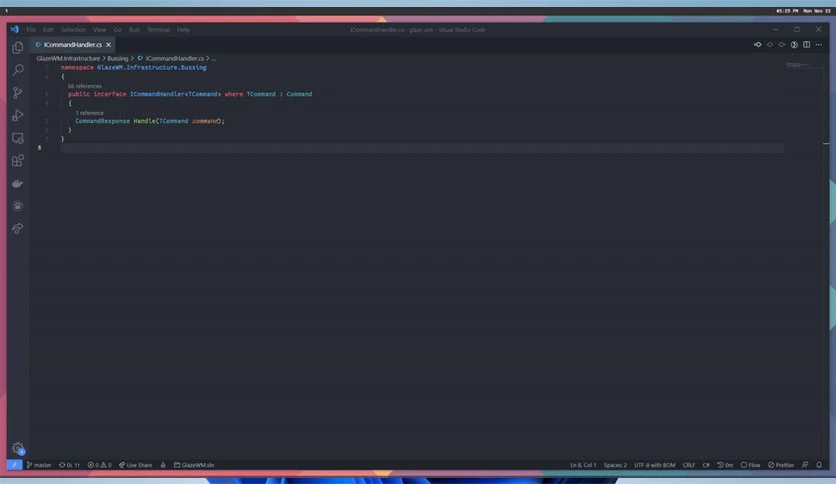Screen dimensions: 836x484
Task: Open the errors and warnings status indicator
Action: [x=100, y=465]
